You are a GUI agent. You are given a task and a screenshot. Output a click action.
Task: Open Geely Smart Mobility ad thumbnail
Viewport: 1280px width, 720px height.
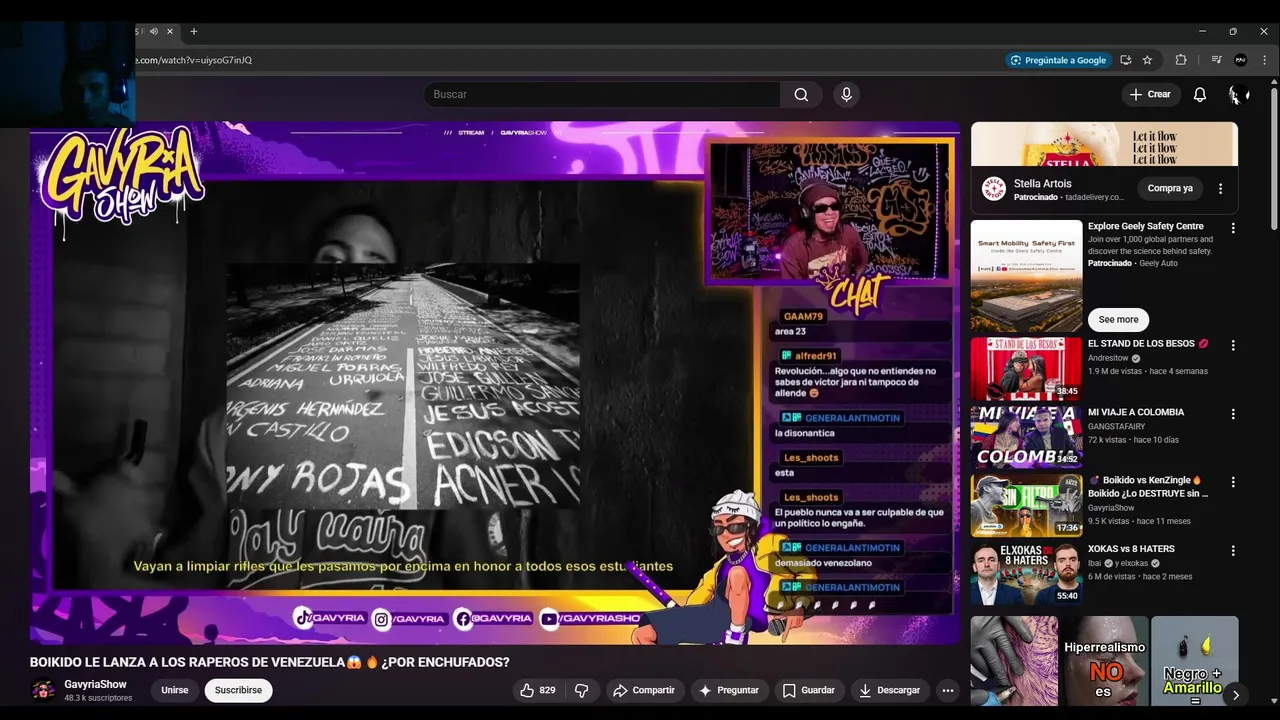point(1026,276)
